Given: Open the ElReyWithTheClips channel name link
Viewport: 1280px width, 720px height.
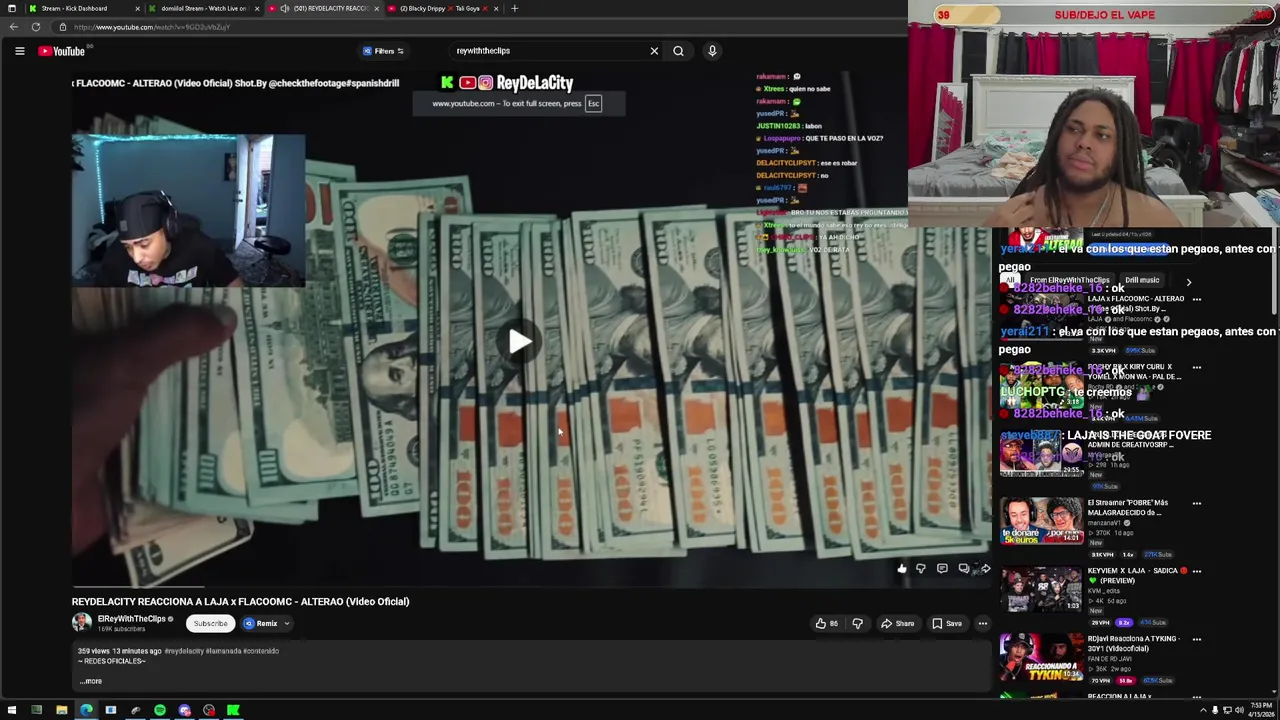Looking at the screenshot, I should (131, 619).
